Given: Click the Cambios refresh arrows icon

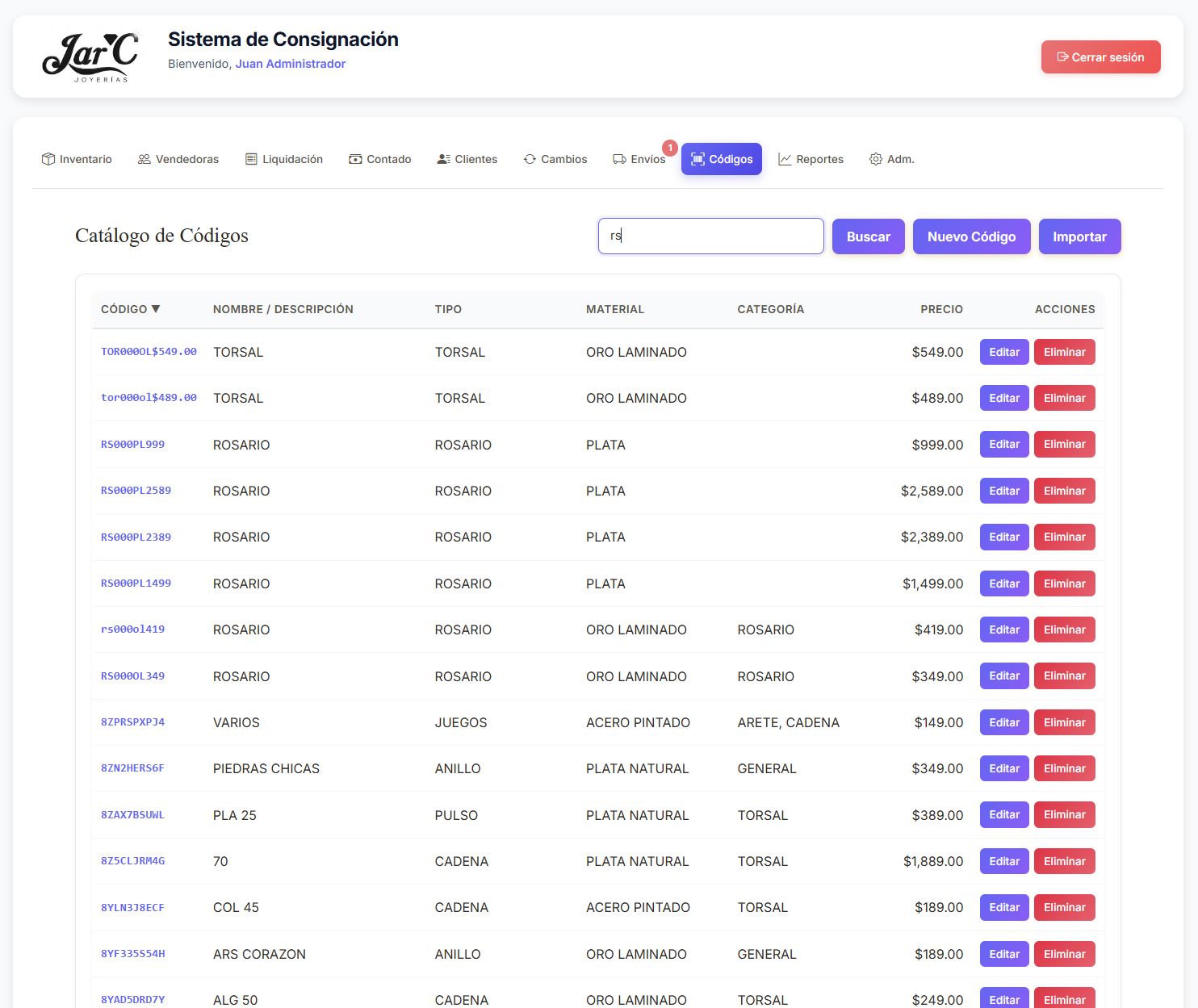Looking at the screenshot, I should coord(530,159).
